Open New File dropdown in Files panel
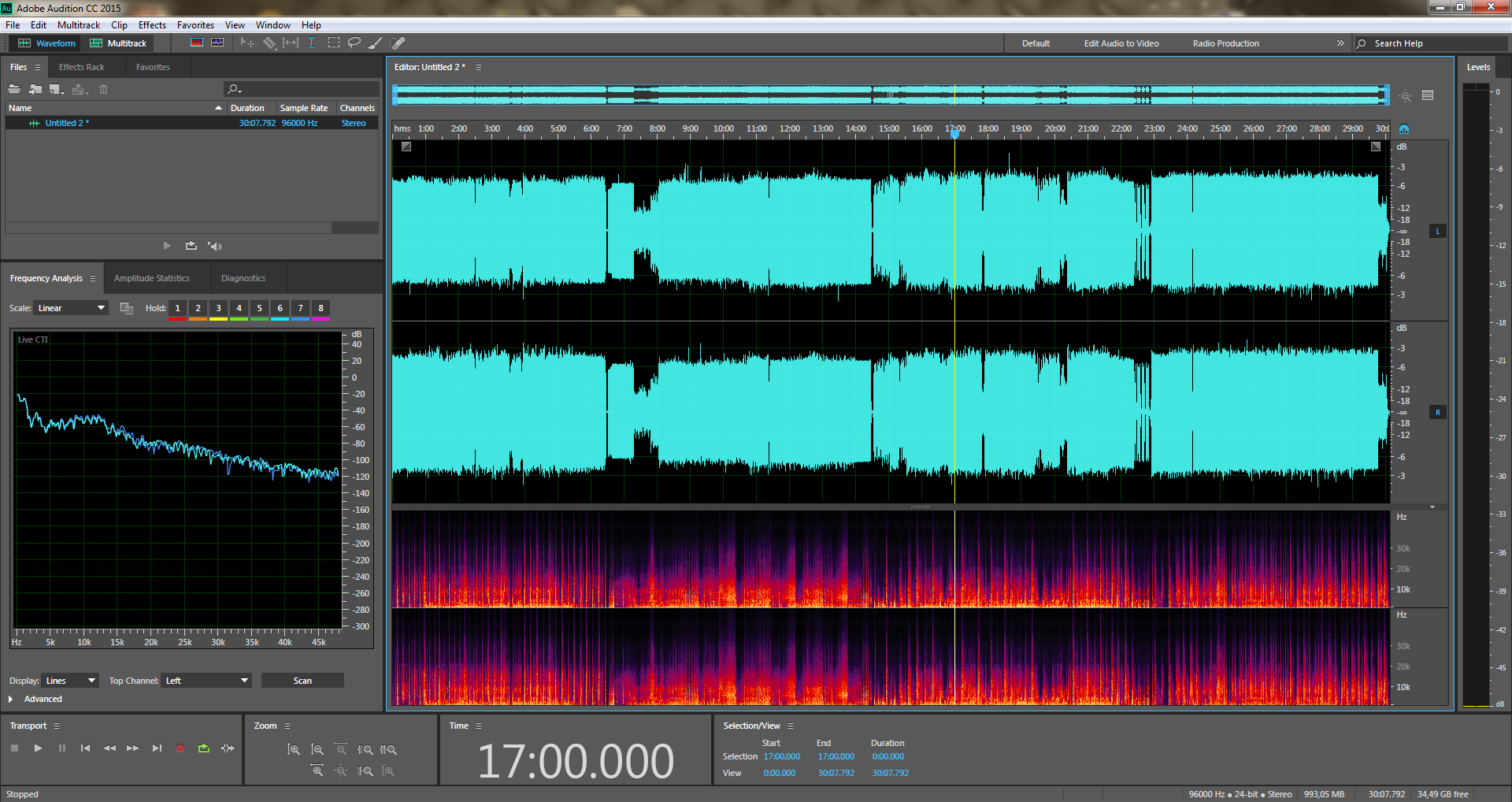1512x802 pixels. (57, 89)
